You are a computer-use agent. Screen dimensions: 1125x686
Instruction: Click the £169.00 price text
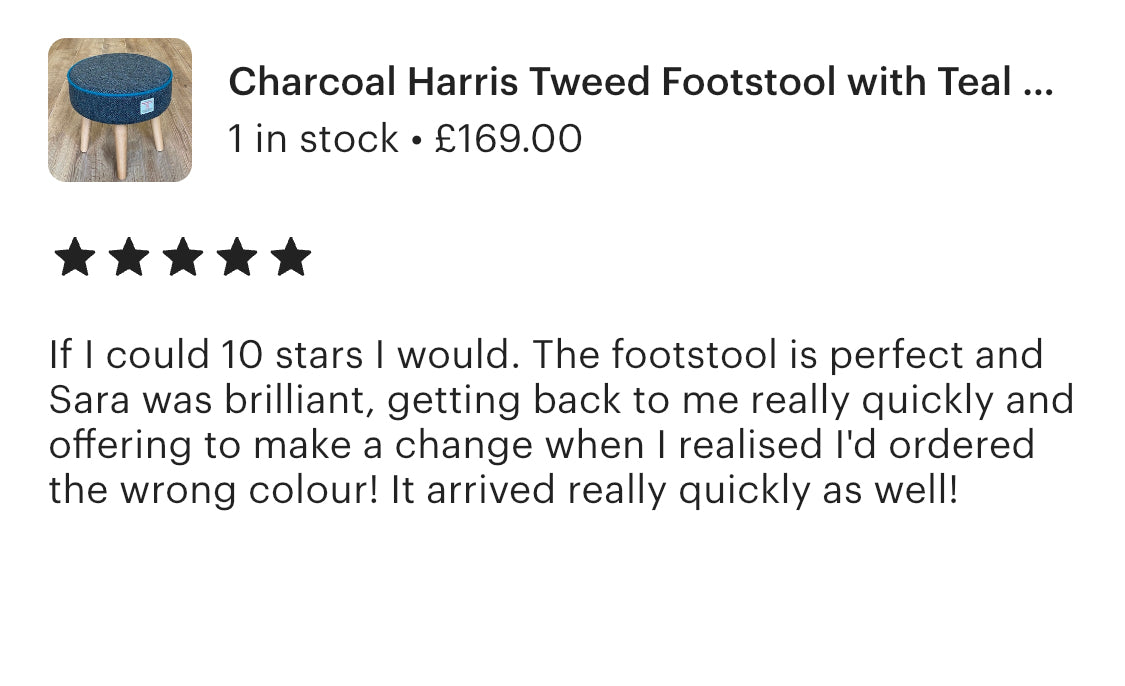pyautogui.click(x=508, y=139)
